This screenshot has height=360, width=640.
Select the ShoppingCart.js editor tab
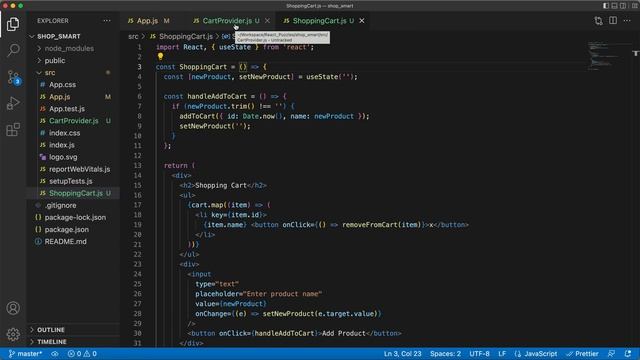320,20
